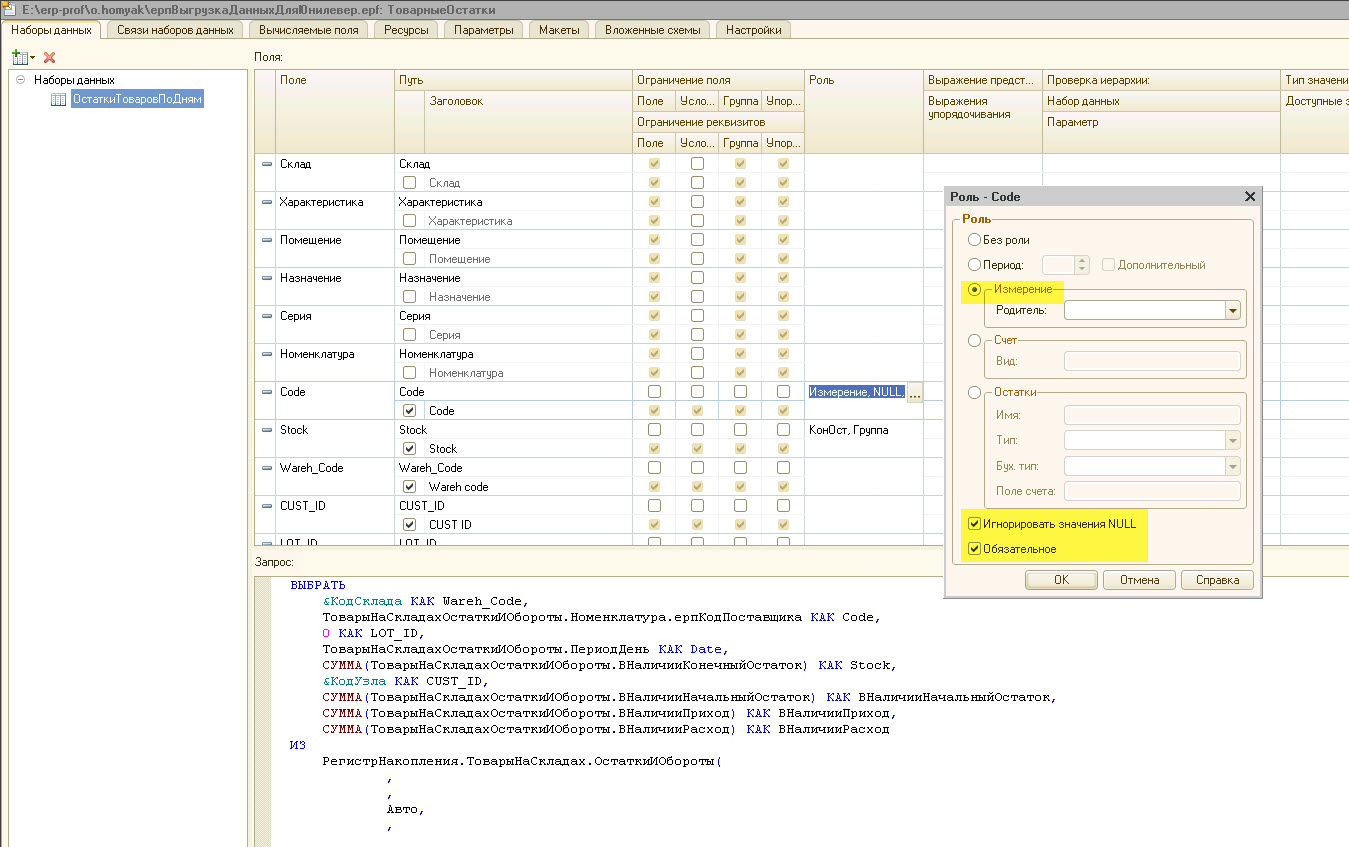Screen dimensions: 1349x847
Task: Click the Период number stepper
Action: point(1082,265)
